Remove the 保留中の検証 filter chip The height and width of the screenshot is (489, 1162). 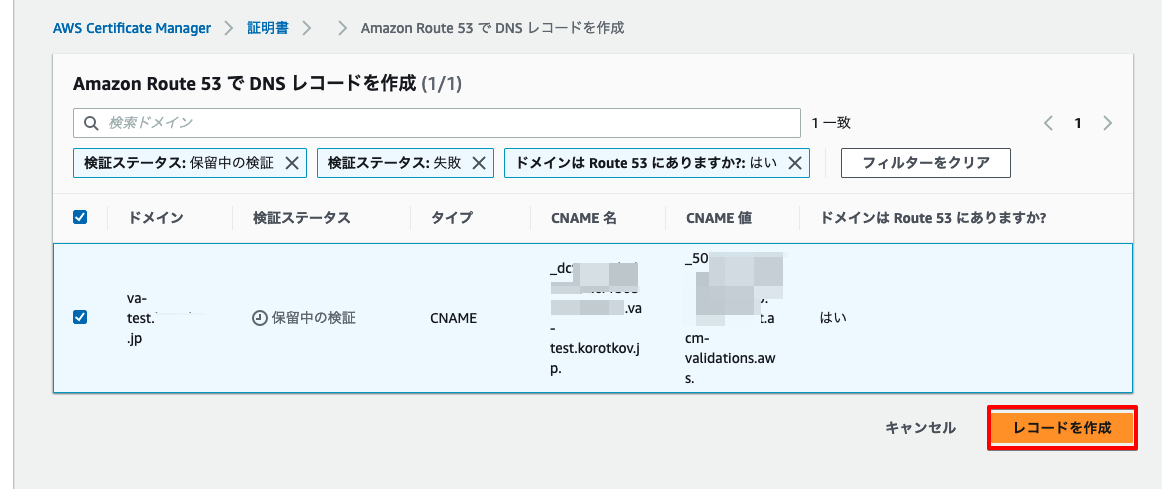[291, 163]
